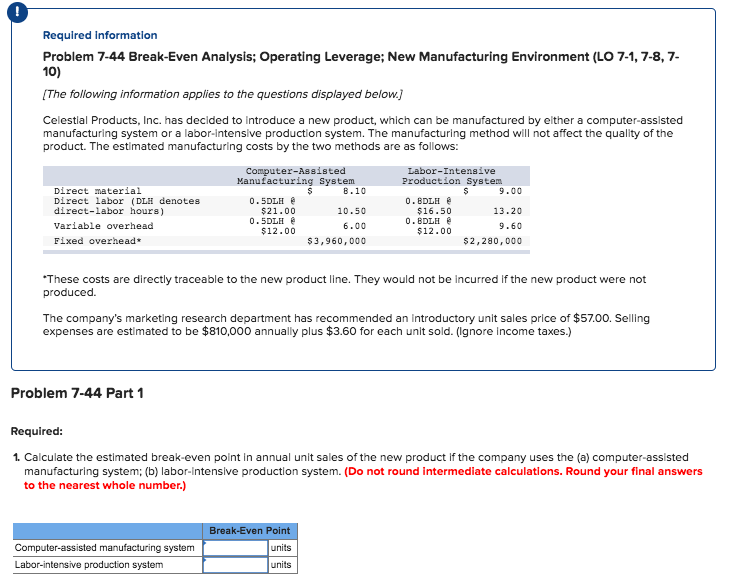Click the blue exclamation alert icon
The width and height of the screenshot is (734, 585).
(17, 13)
